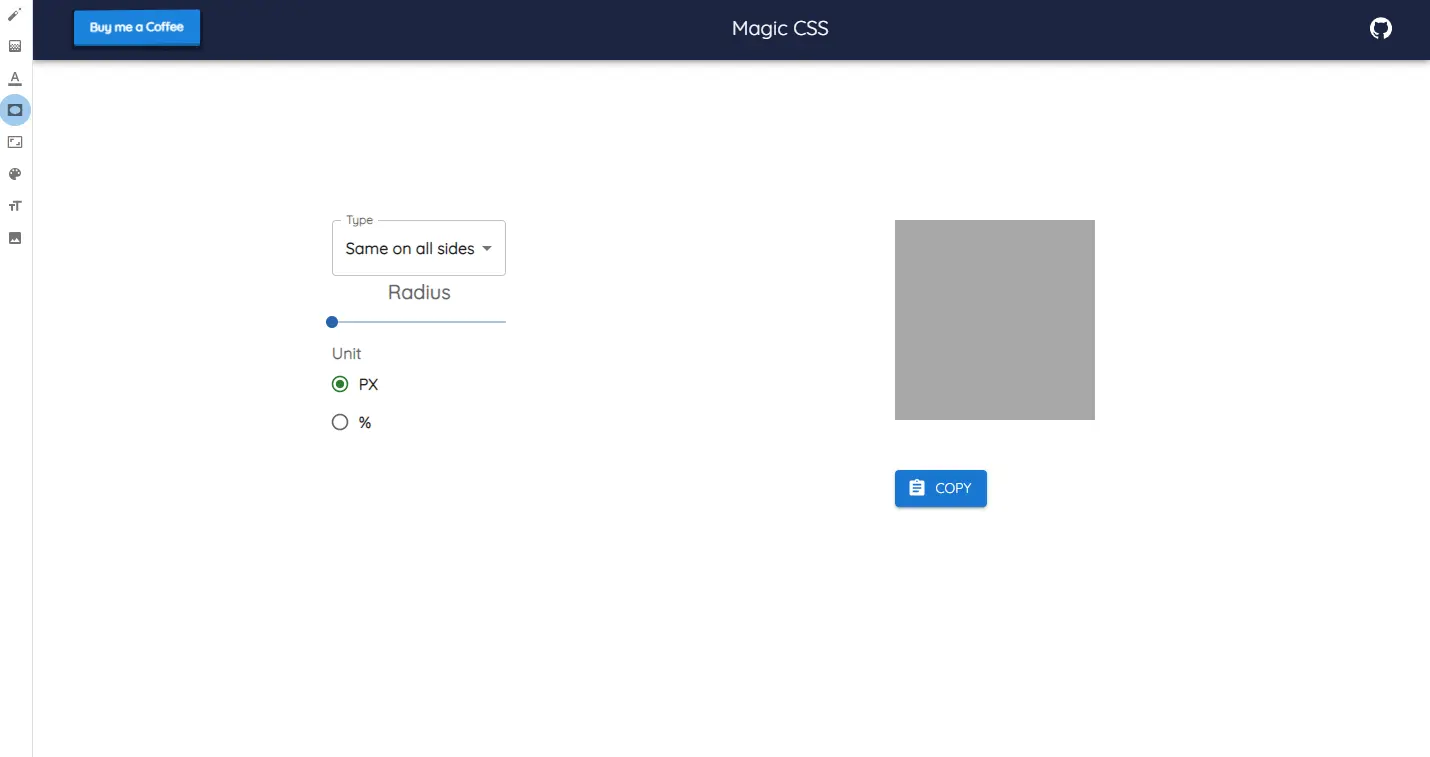Screen dimensions: 1430x757
Task: Select the PX unit radio button
Action: (340, 384)
